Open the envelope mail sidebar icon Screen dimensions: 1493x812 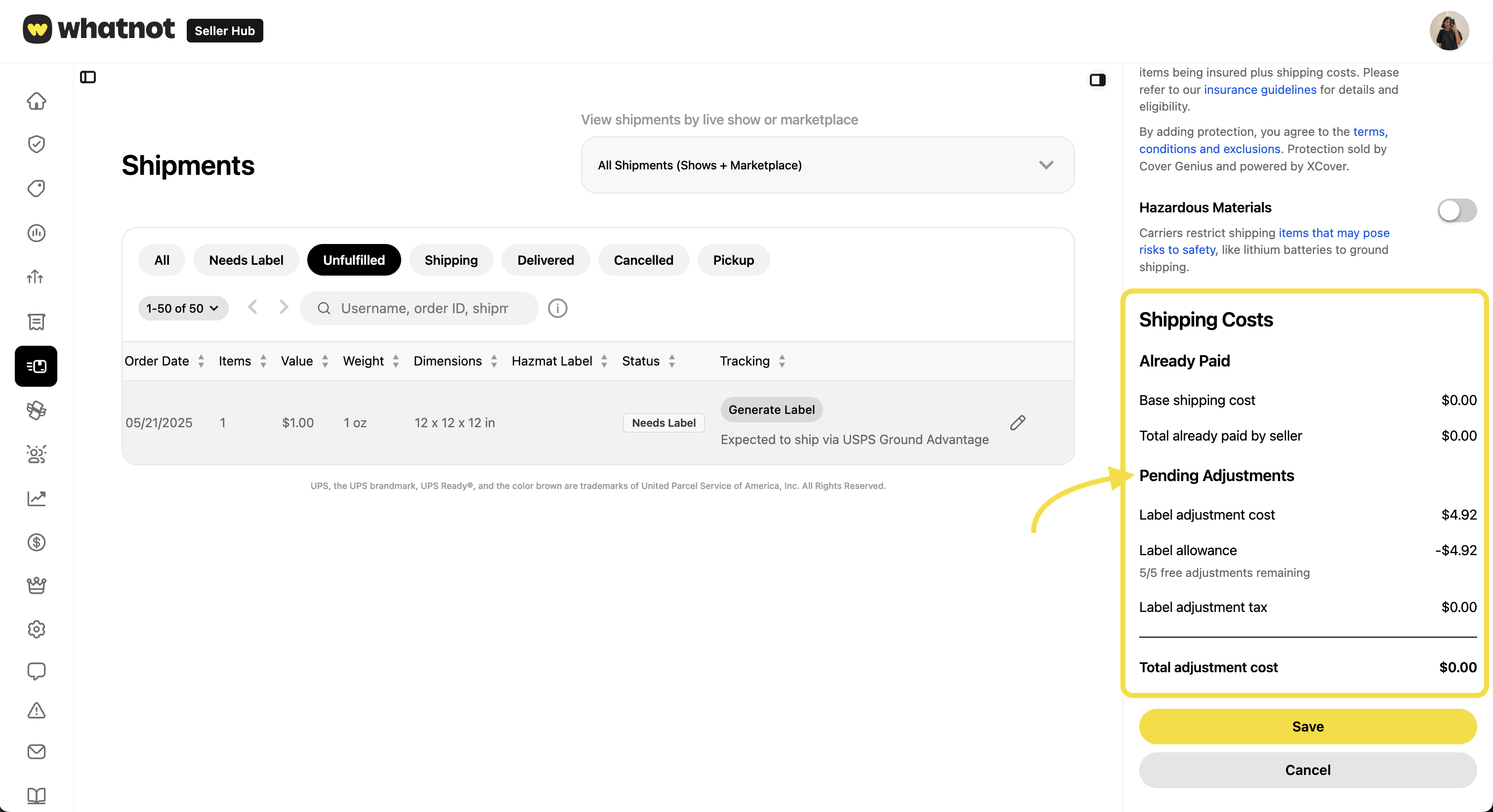37,752
